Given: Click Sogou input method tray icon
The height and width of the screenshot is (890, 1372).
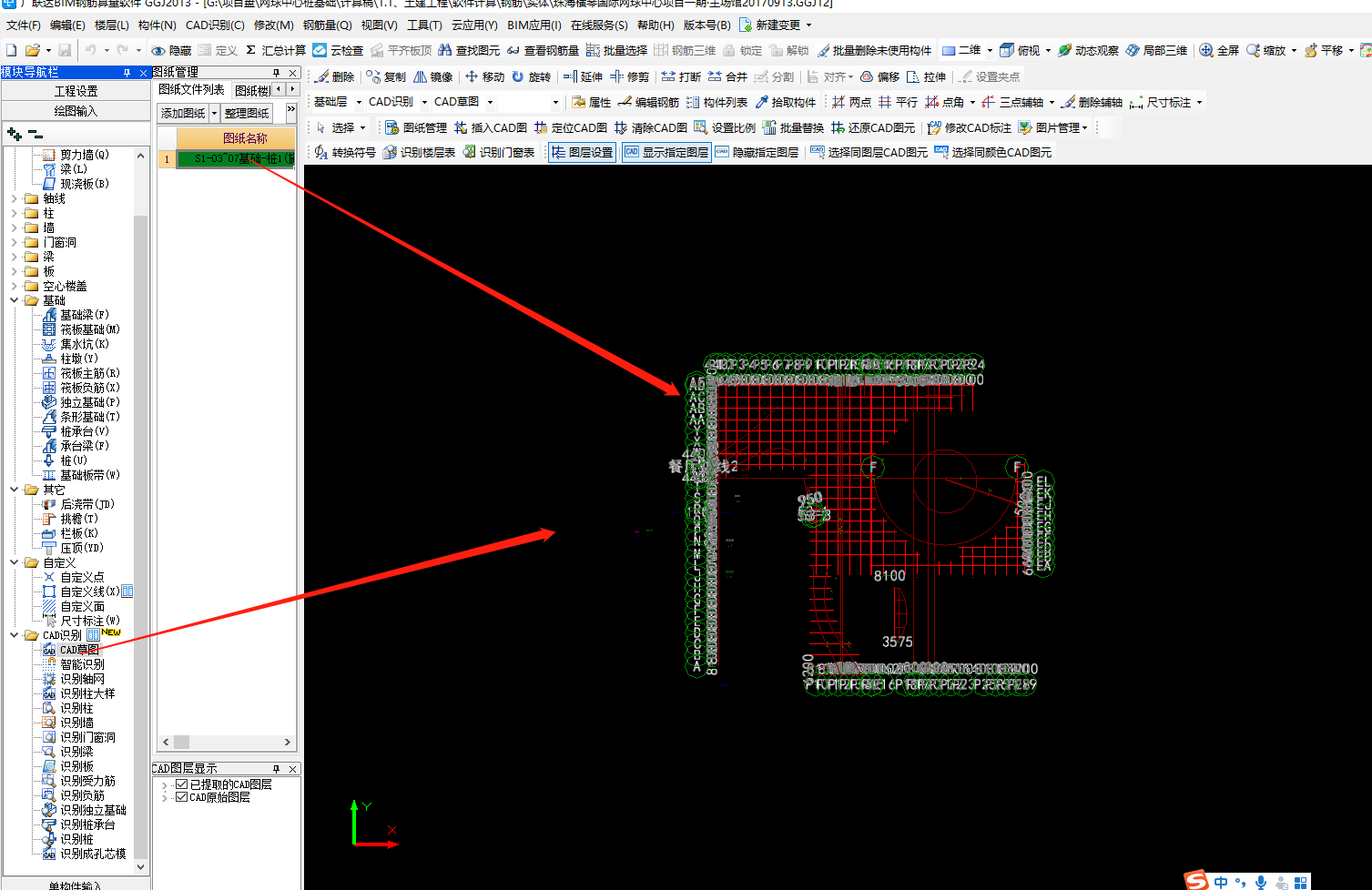Looking at the screenshot, I should [x=1197, y=881].
